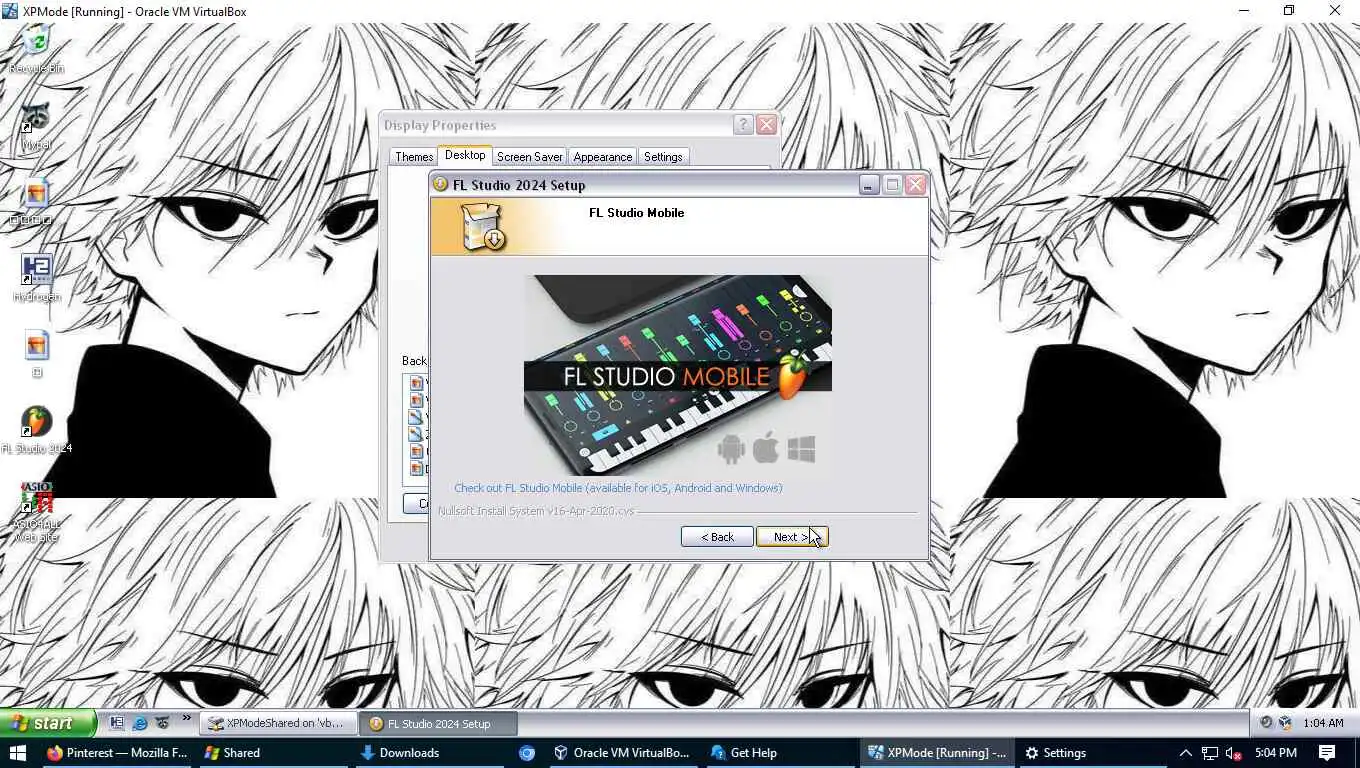Open the host Settings taskbar item
This screenshot has width=1360, height=768.
coord(1093,753)
